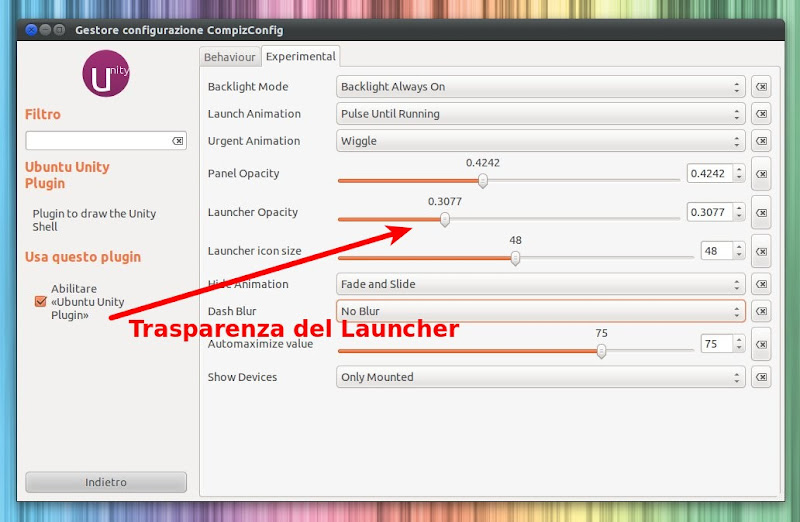This screenshot has width=800, height=522.
Task: Click the Launcher icon size slider handle
Action: 515,258
